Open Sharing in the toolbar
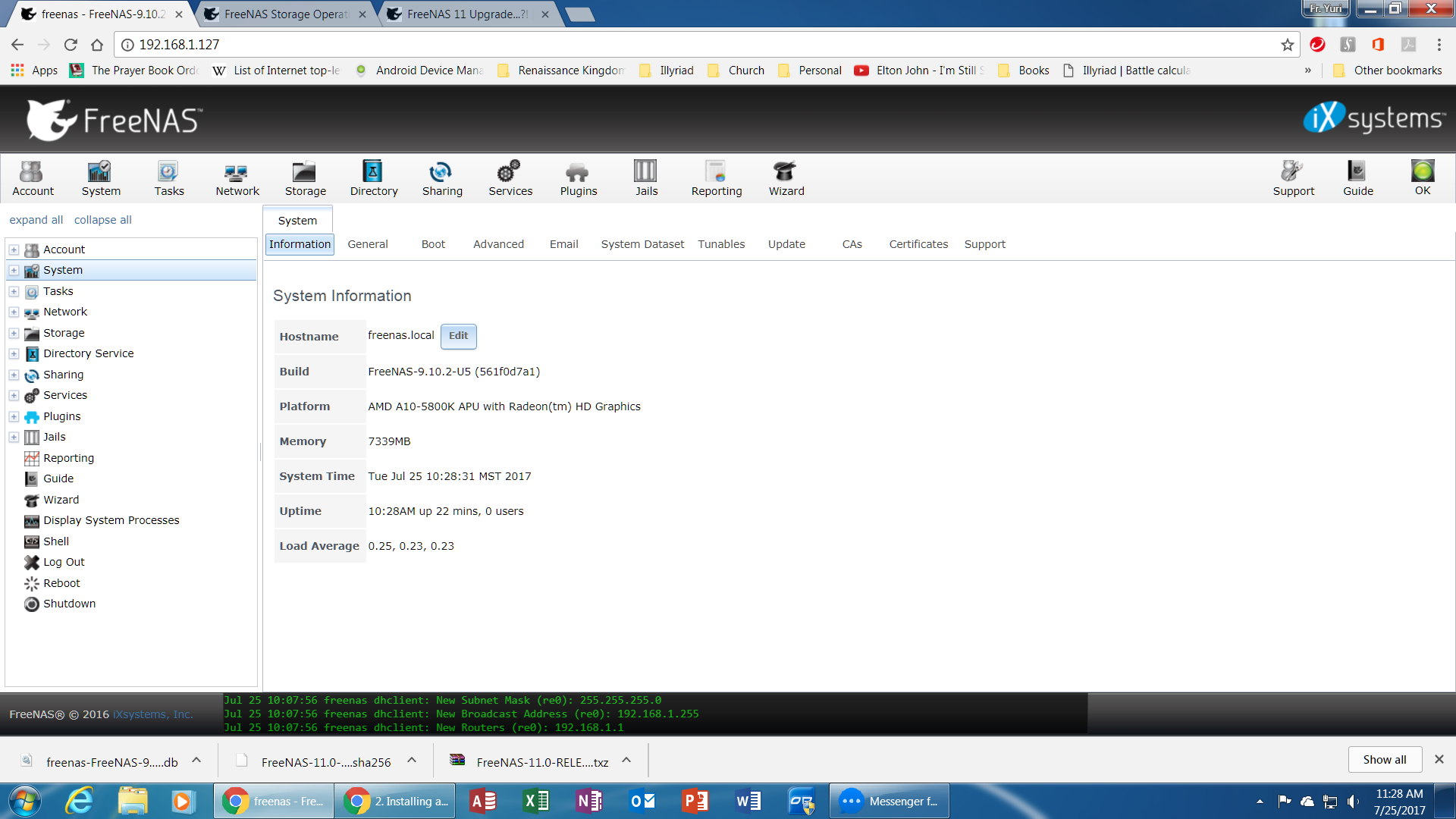This screenshot has height=819, width=1456. pos(442,179)
